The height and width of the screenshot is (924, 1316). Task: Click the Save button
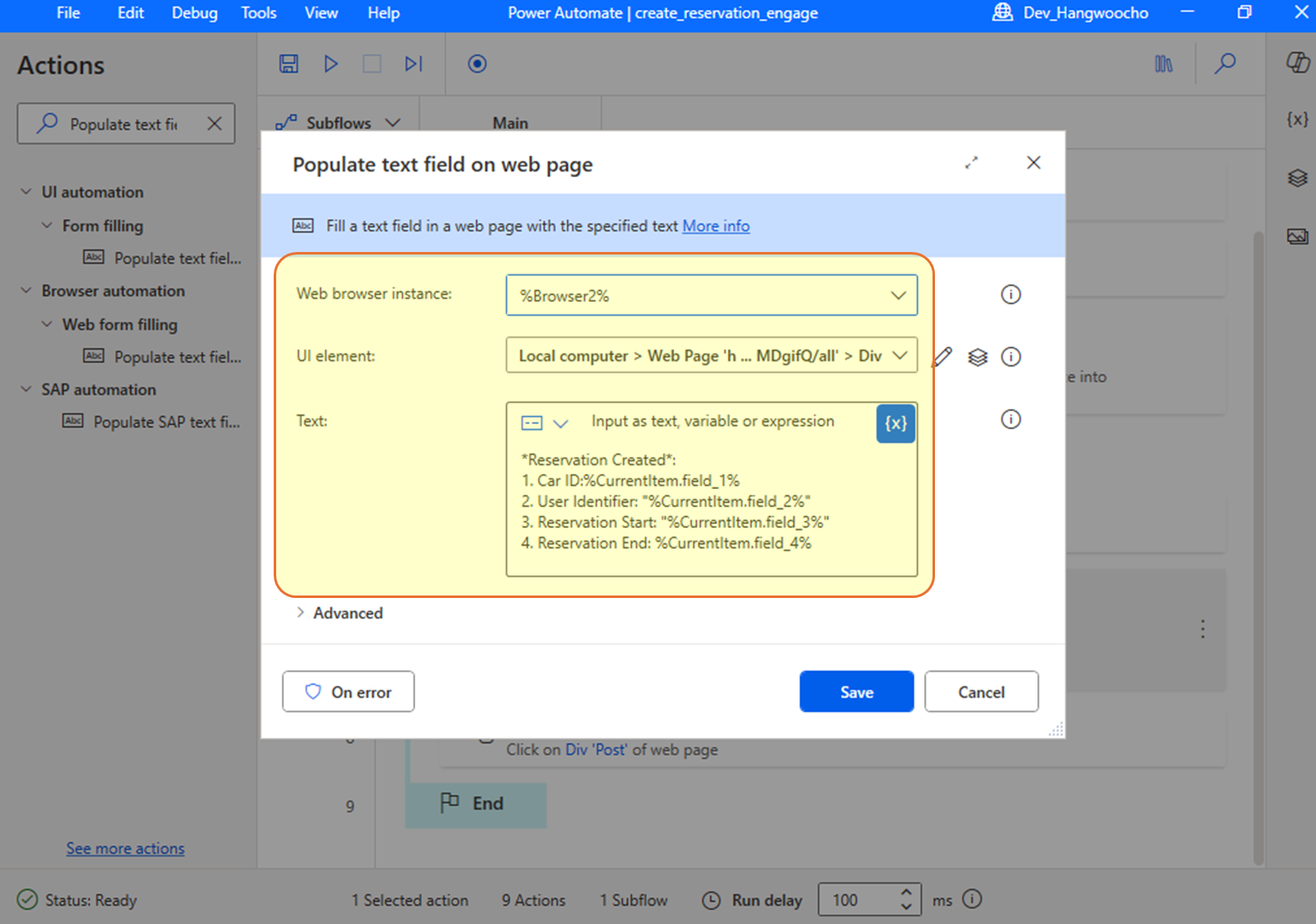pos(857,692)
